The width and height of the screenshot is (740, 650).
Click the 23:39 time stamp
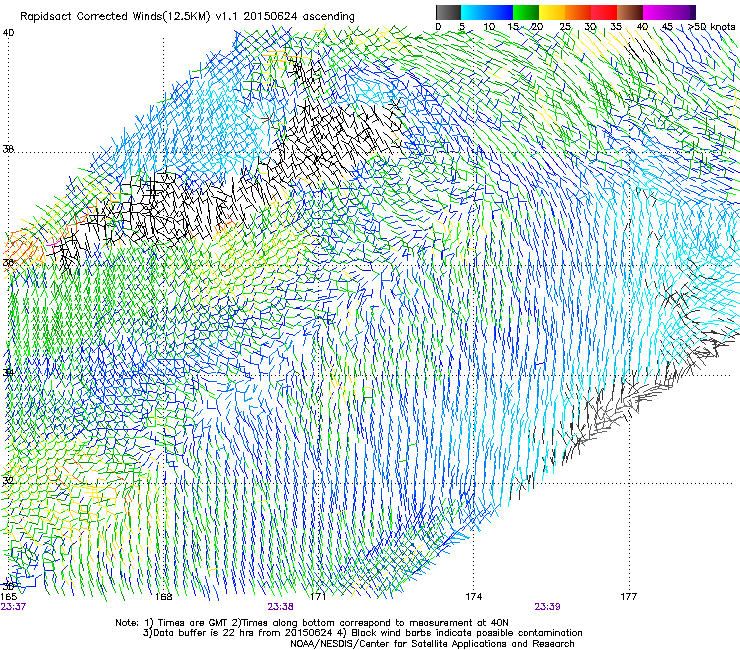coord(547,607)
